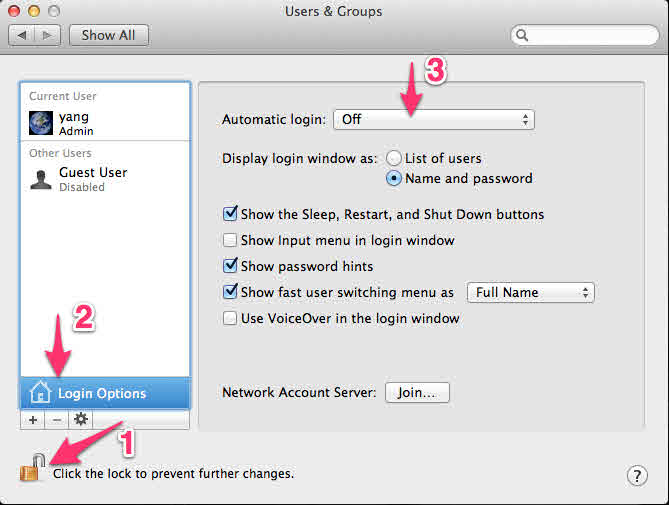This screenshot has height=505, width=669.
Task: Click the Join... button
Action: pyautogui.click(x=417, y=392)
